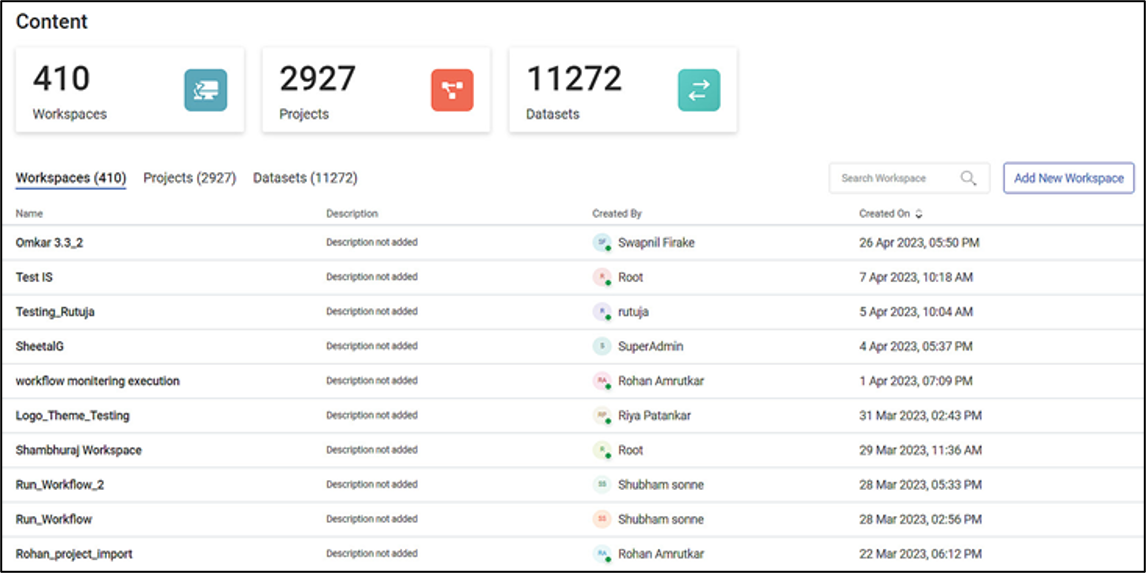The width and height of the screenshot is (1146, 573).
Task: Sort by Created On column arrow
Action: (919, 214)
